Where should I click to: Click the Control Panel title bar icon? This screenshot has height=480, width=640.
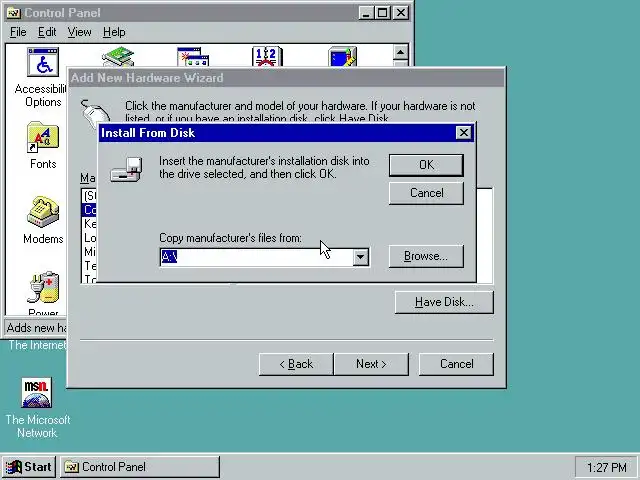click(x=13, y=13)
